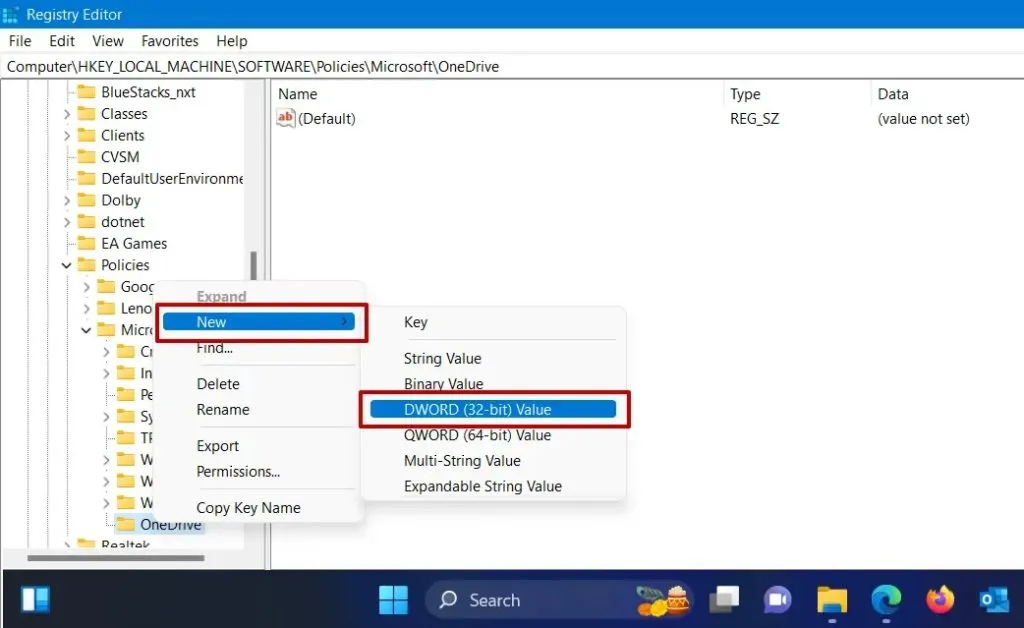Choose Delete in the context menu
The image size is (1024, 628).
tap(217, 384)
